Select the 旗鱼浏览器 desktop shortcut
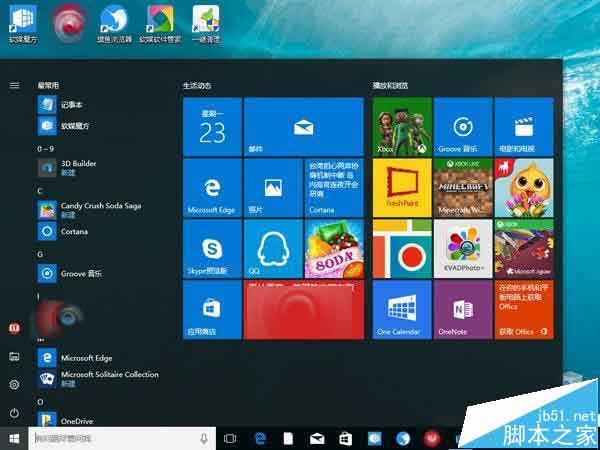The image size is (600, 450). 114,24
